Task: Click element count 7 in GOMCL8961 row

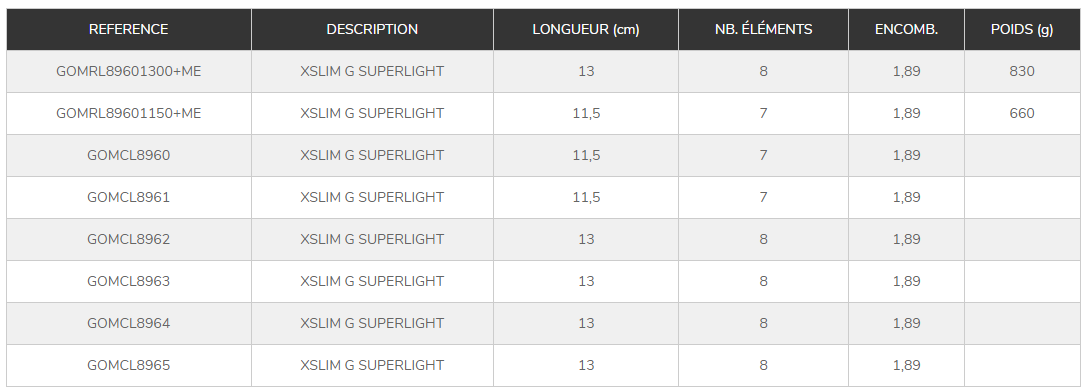Action: pyautogui.click(x=763, y=198)
